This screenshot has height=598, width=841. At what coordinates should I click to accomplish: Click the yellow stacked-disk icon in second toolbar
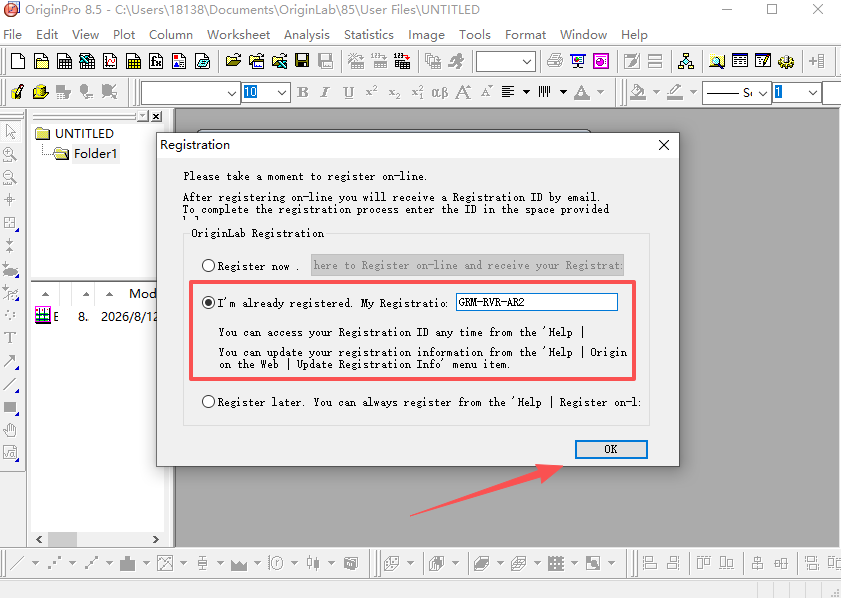click(x=41, y=92)
